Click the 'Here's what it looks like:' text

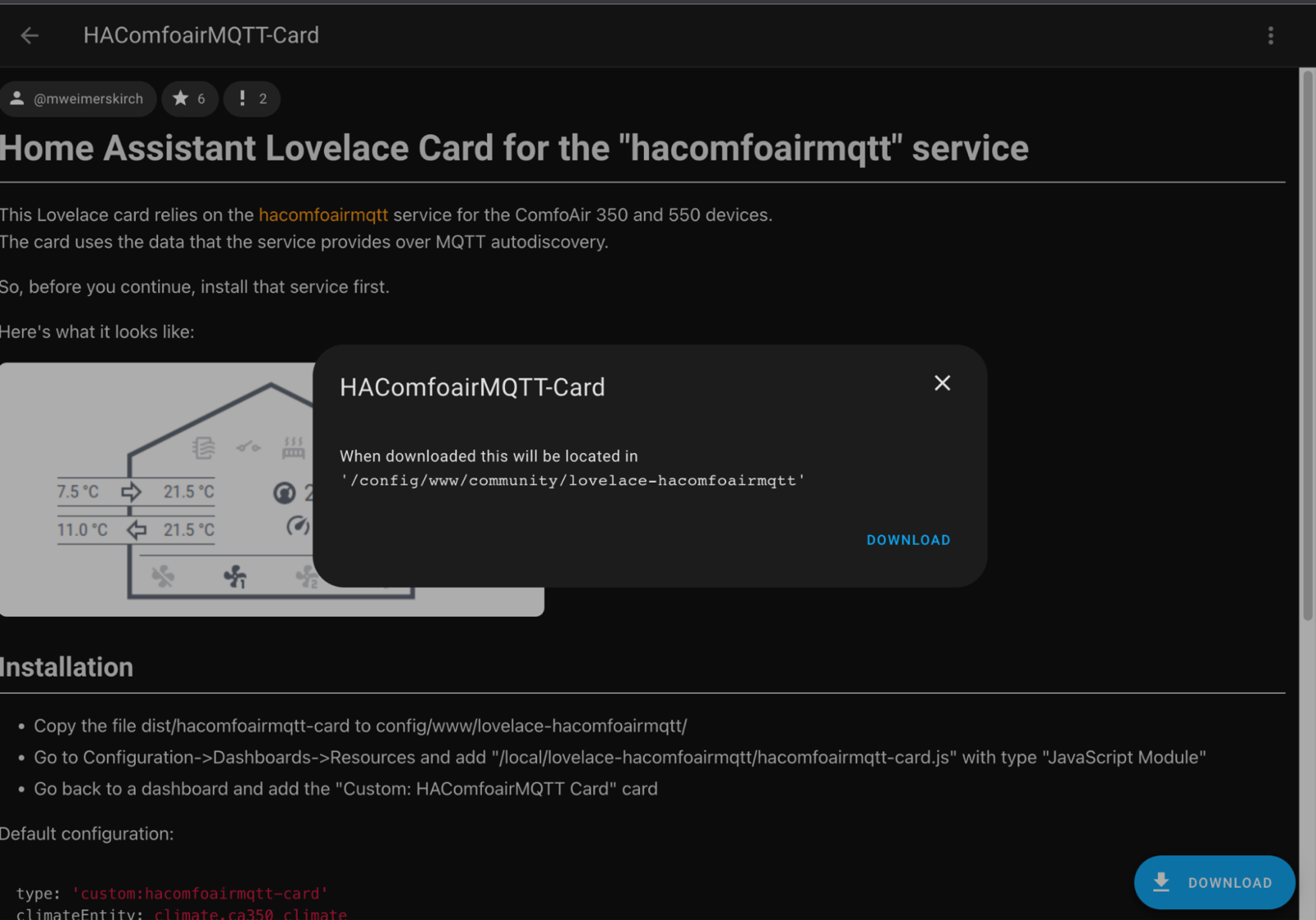click(97, 331)
